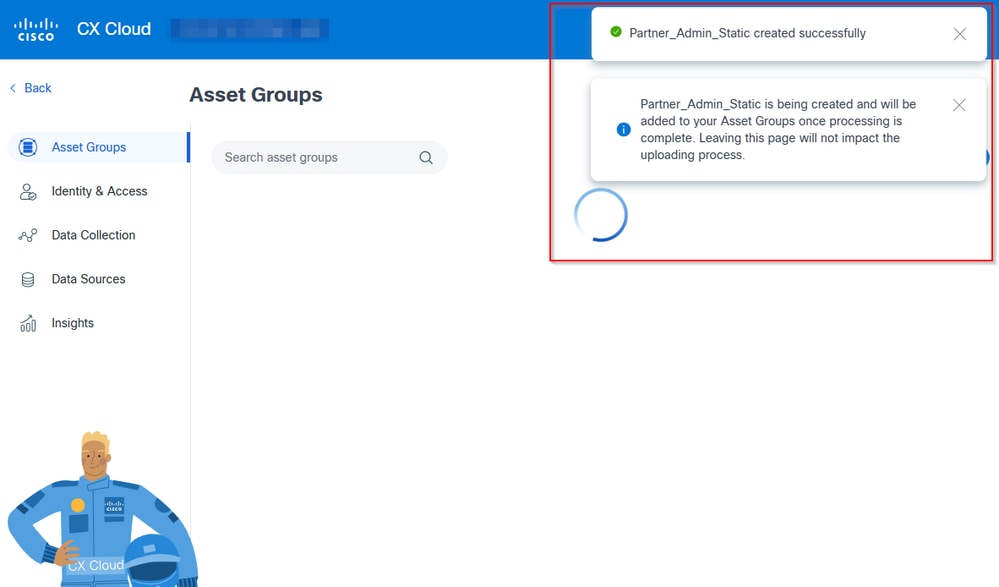
Task: Click the CX Cloud astronaut mascot image
Action: [102, 509]
